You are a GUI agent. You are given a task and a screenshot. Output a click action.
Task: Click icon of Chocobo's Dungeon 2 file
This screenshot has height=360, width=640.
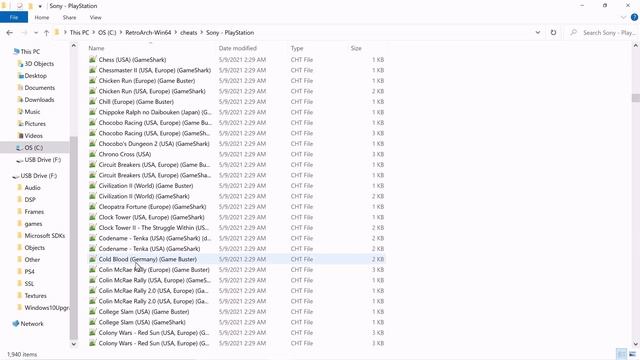click(x=93, y=144)
